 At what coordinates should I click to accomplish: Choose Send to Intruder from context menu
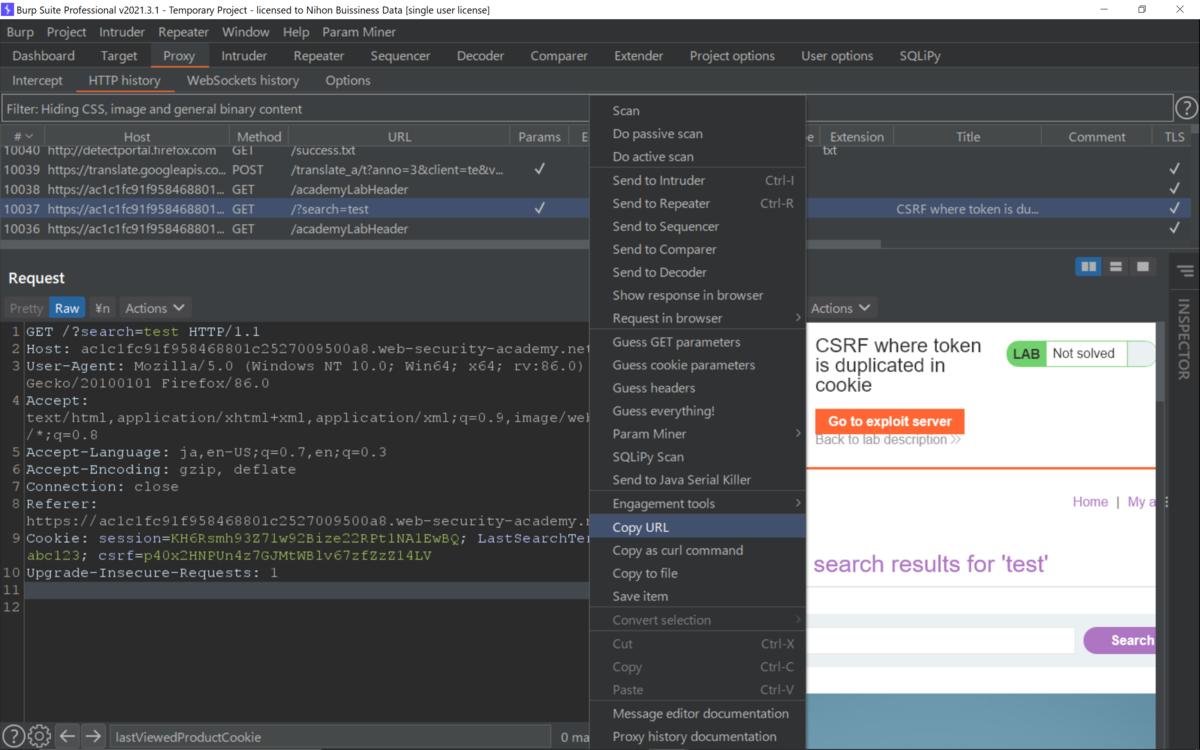(x=697, y=180)
